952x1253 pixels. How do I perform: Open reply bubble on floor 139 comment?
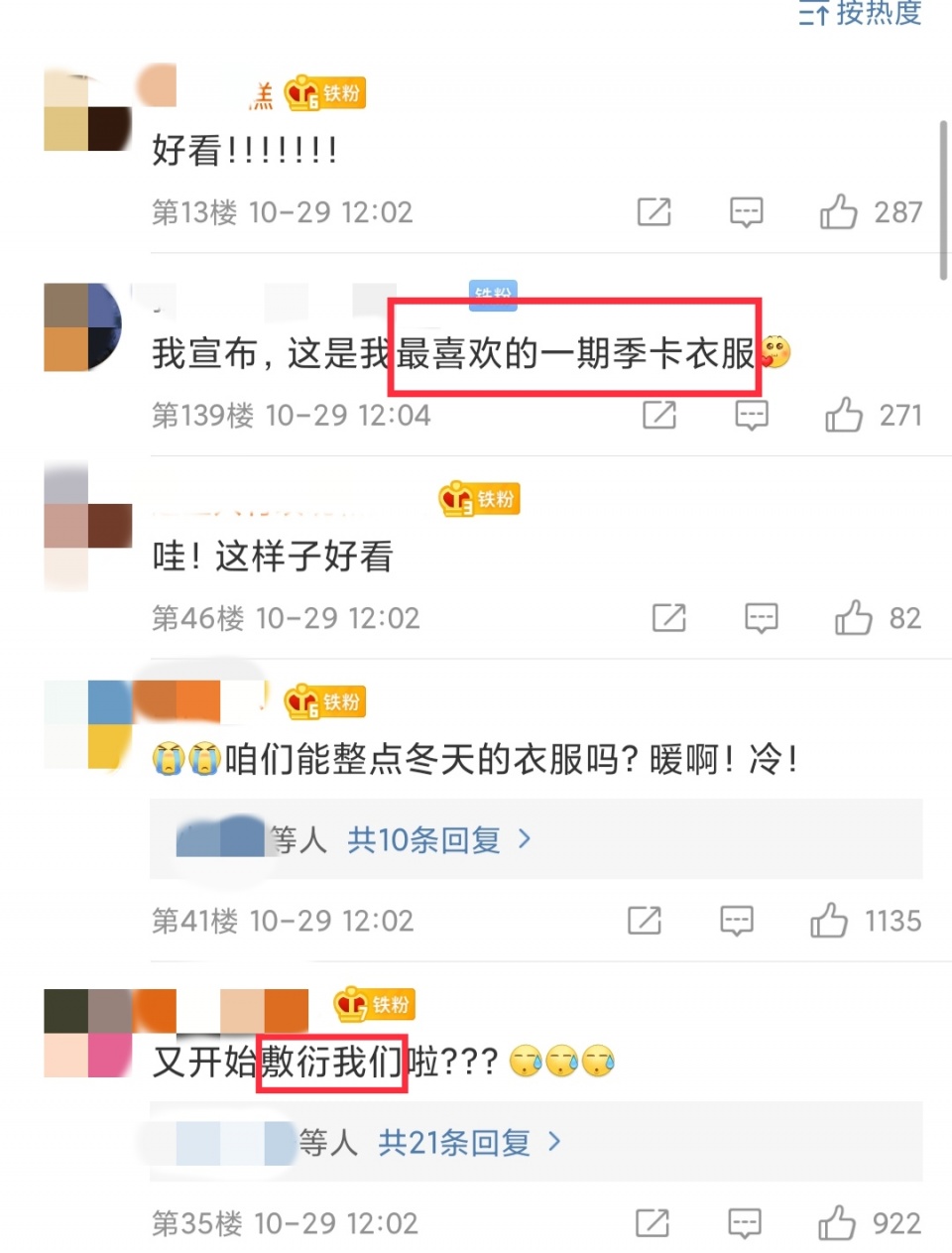[752, 415]
